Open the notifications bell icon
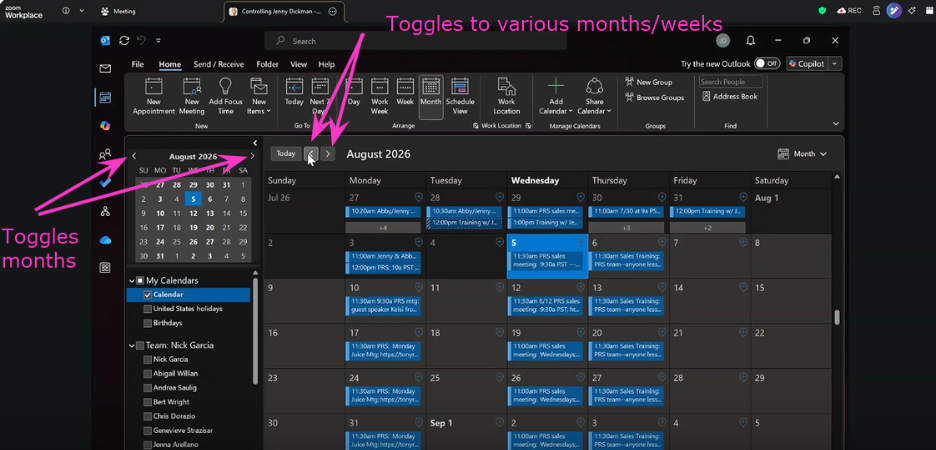The width and height of the screenshot is (936, 450). (750, 41)
